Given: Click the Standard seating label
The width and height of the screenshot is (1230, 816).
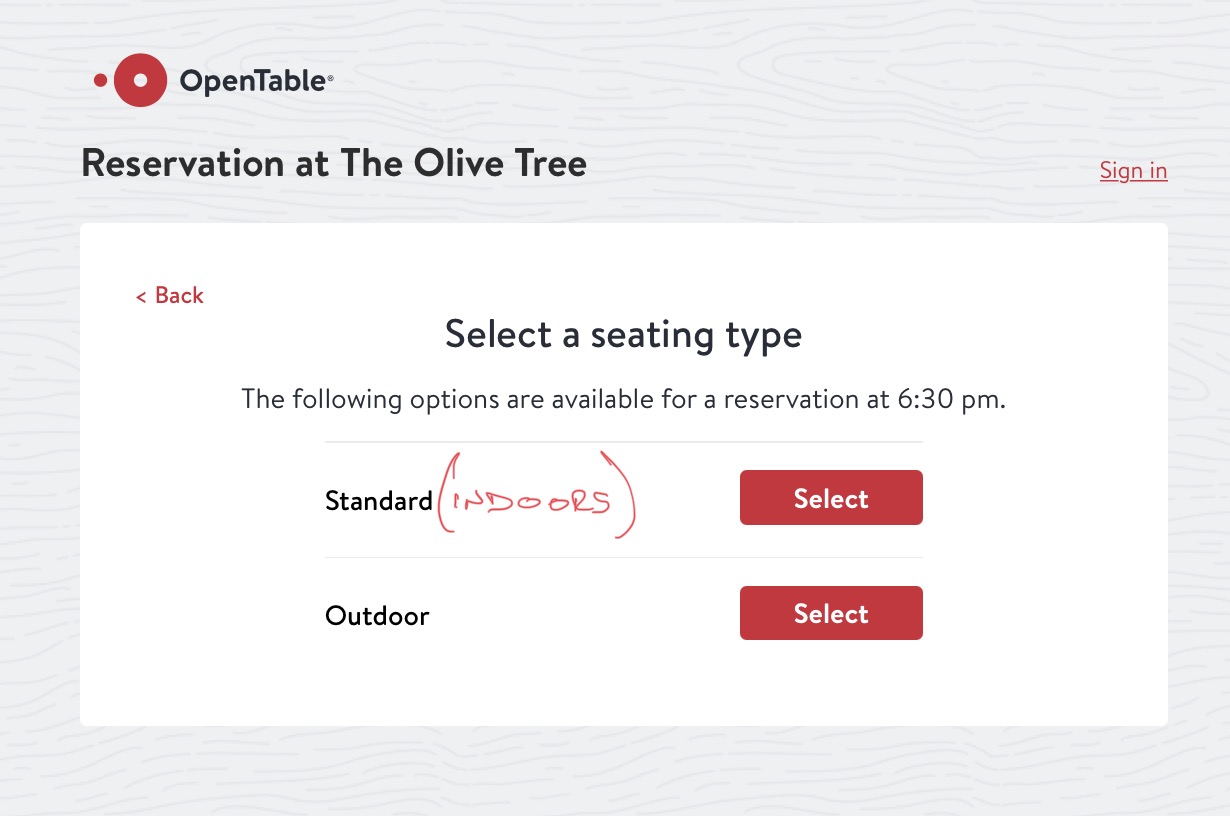Looking at the screenshot, I should pos(379,501).
